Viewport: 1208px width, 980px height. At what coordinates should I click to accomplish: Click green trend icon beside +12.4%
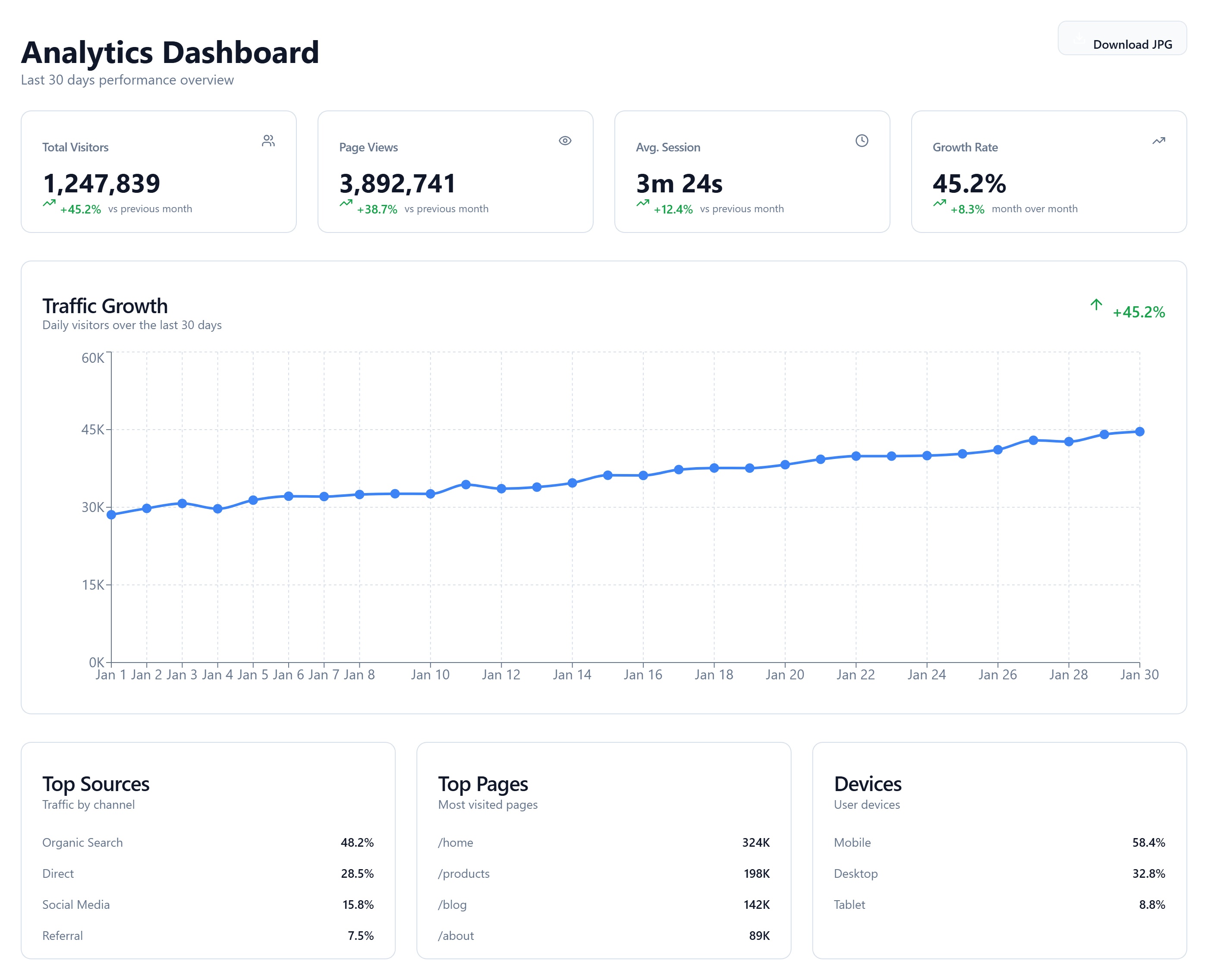pyautogui.click(x=642, y=203)
